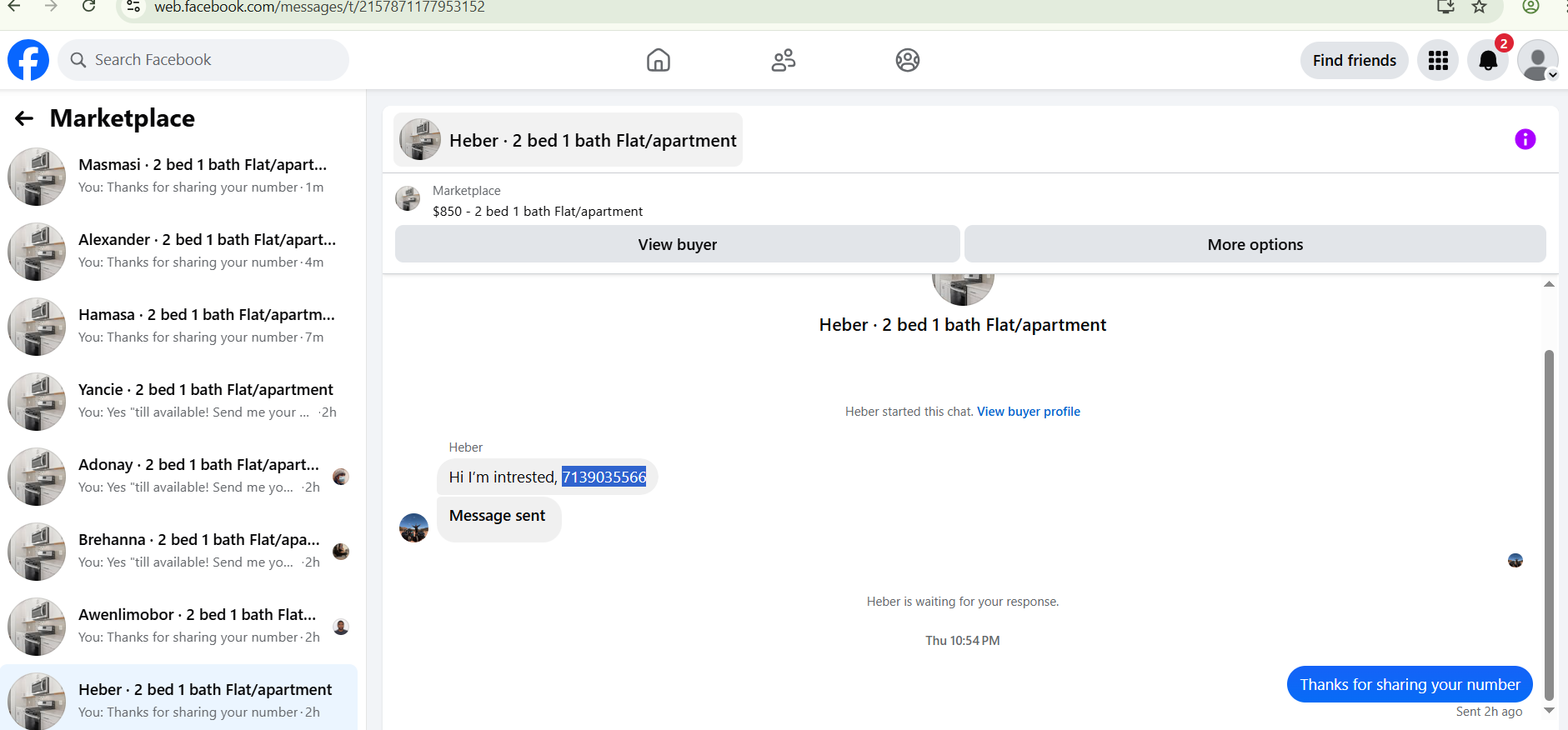Click the browser forward arrow
This screenshot has width=1568, height=730.
[x=52, y=7]
